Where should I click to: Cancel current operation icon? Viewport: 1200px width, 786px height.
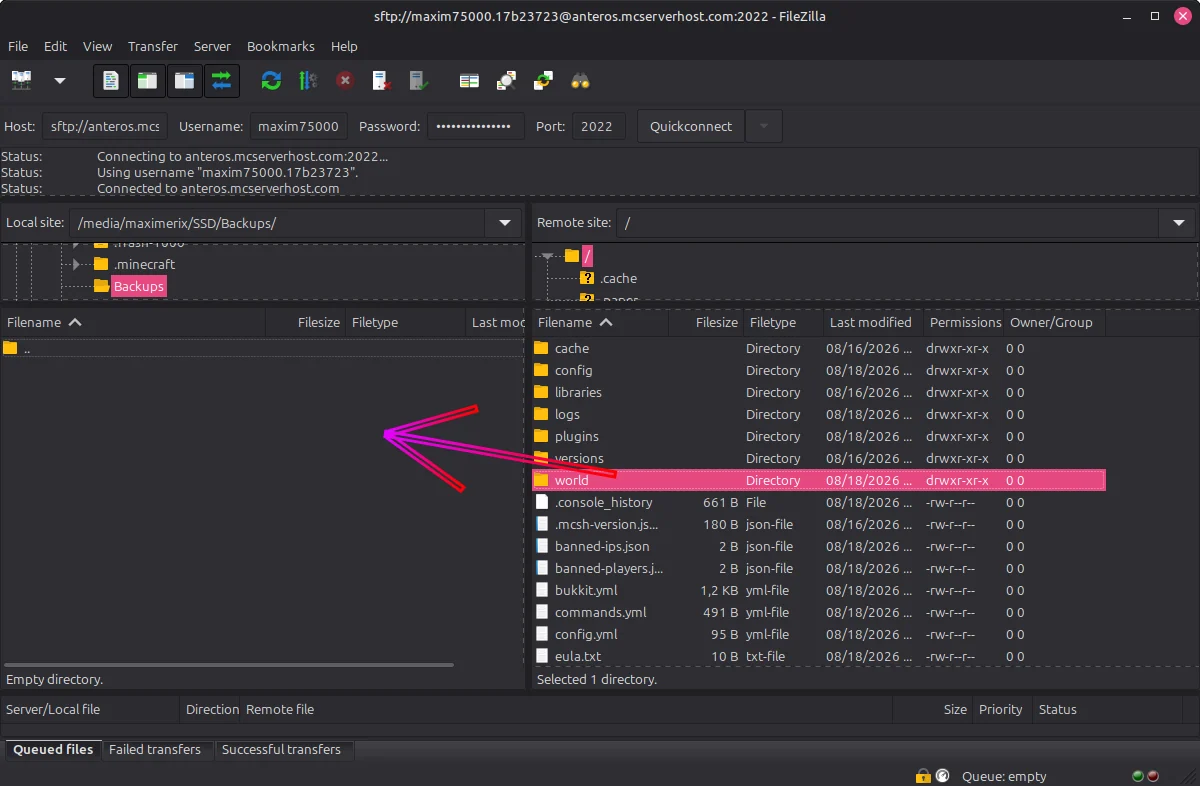coord(345,81)
